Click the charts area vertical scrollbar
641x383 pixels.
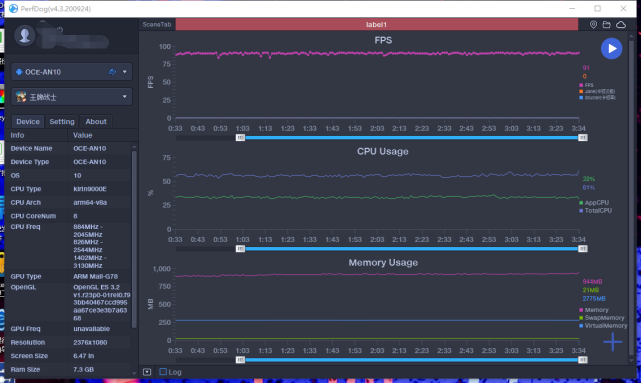(632, 196)
